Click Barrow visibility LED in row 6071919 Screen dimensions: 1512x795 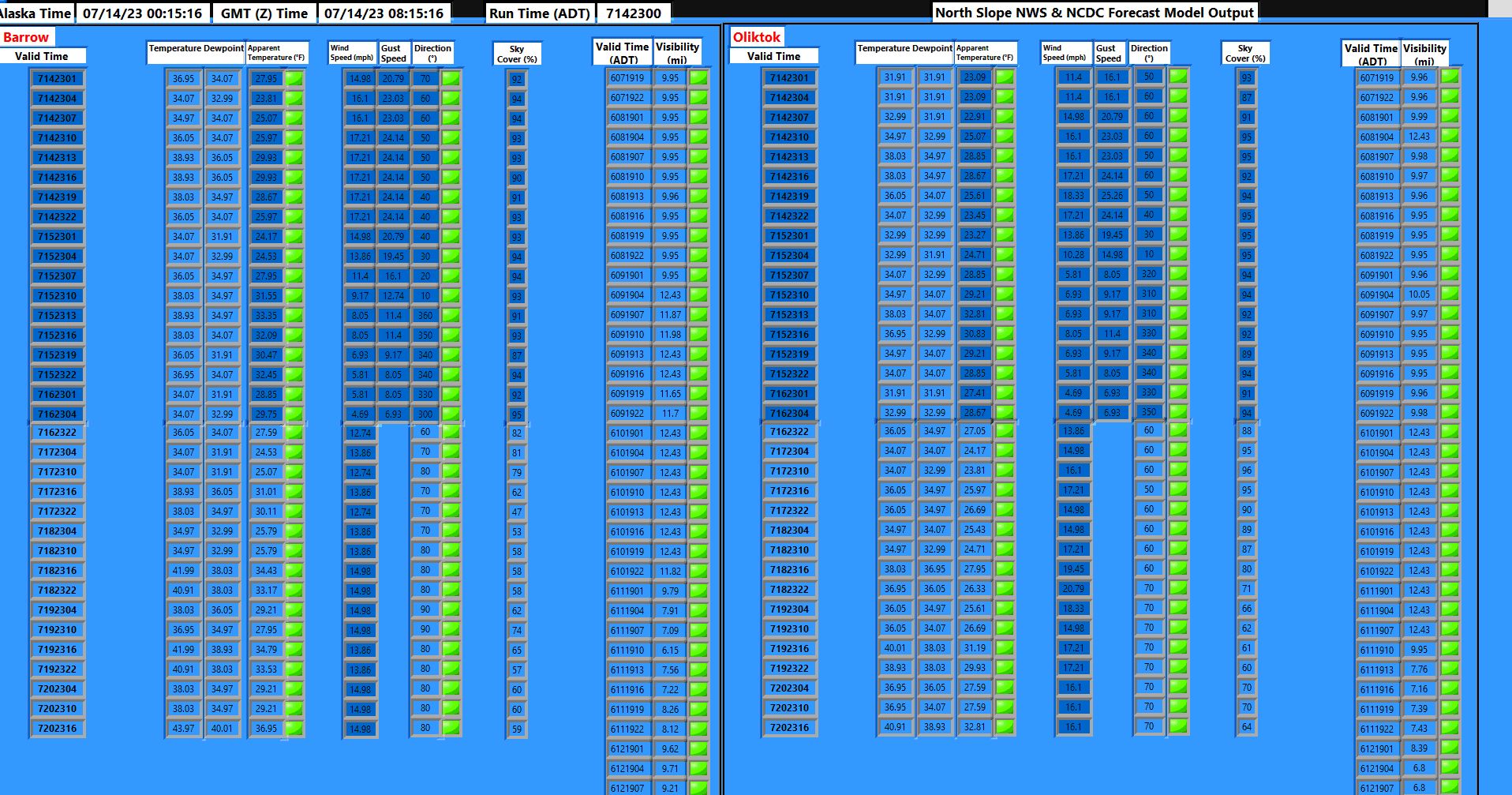(x=698, y=77)
